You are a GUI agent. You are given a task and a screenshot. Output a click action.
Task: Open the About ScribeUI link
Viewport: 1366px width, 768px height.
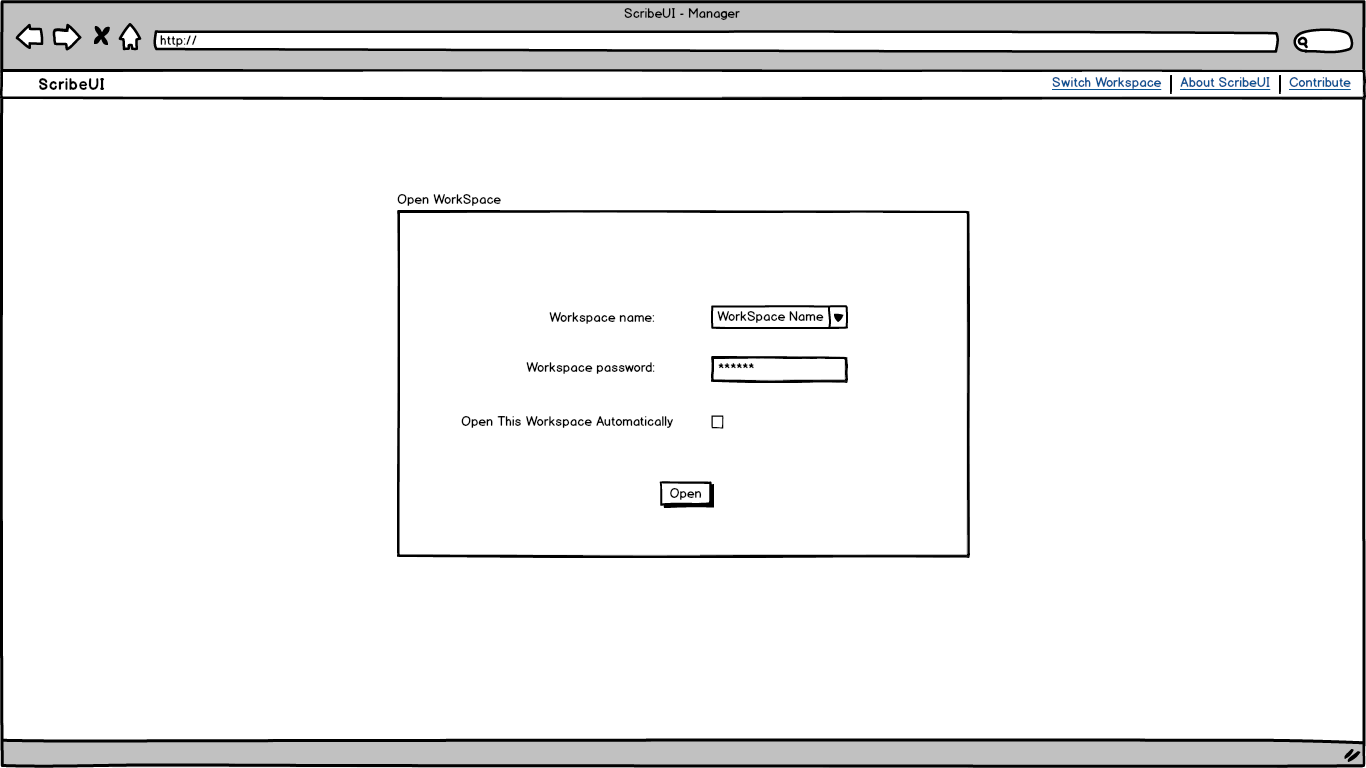1225,83
